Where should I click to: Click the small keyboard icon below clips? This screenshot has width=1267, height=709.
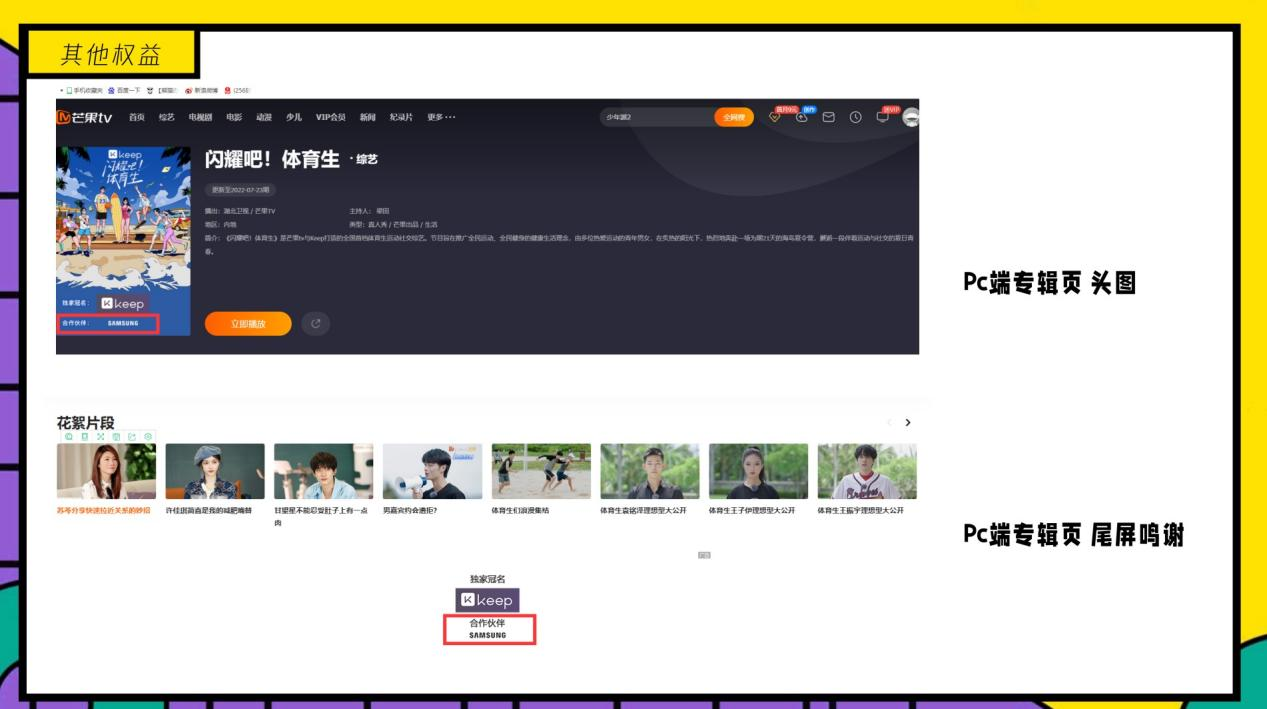coord(704,554)
